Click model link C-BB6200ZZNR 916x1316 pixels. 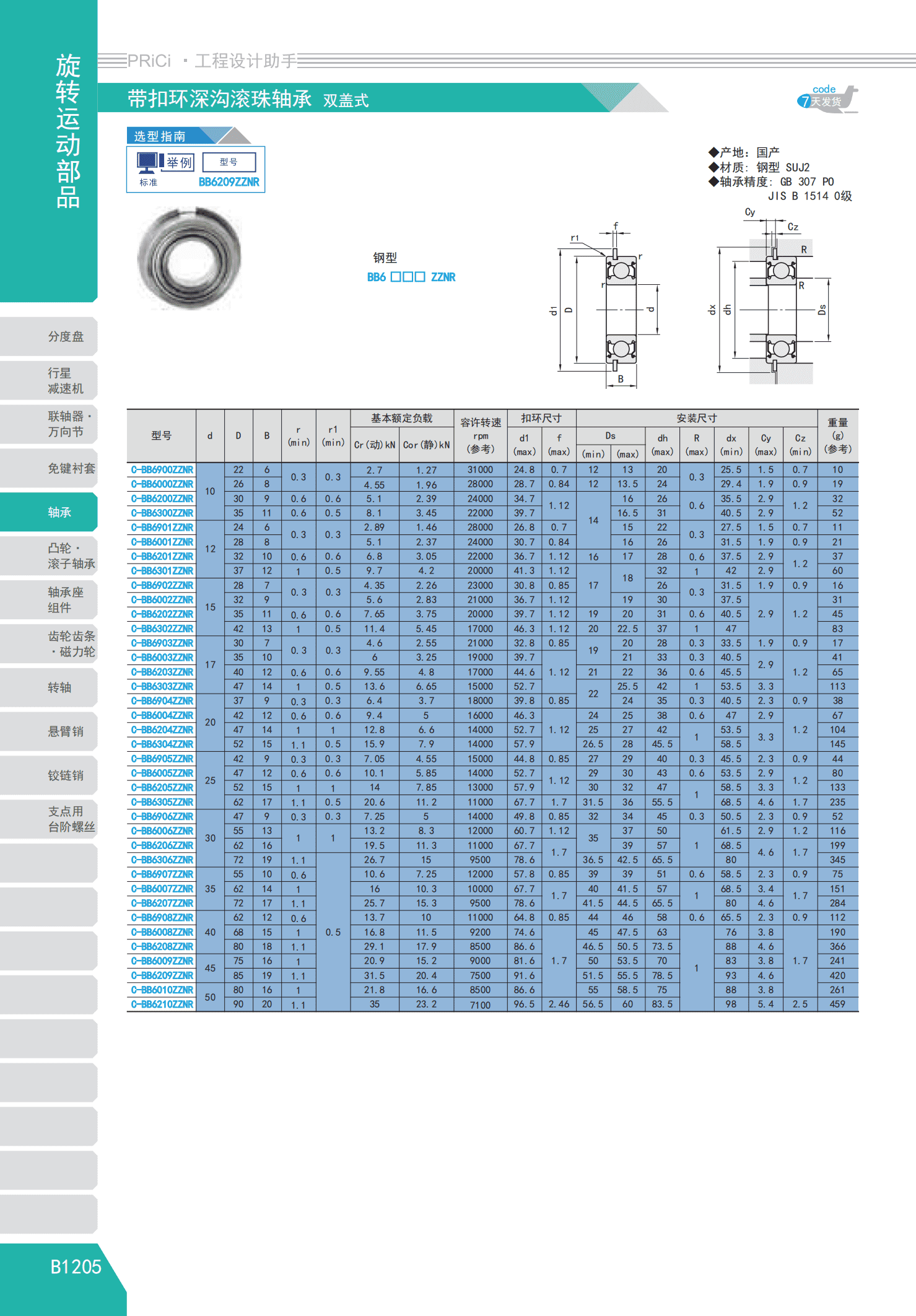(162, 499)
